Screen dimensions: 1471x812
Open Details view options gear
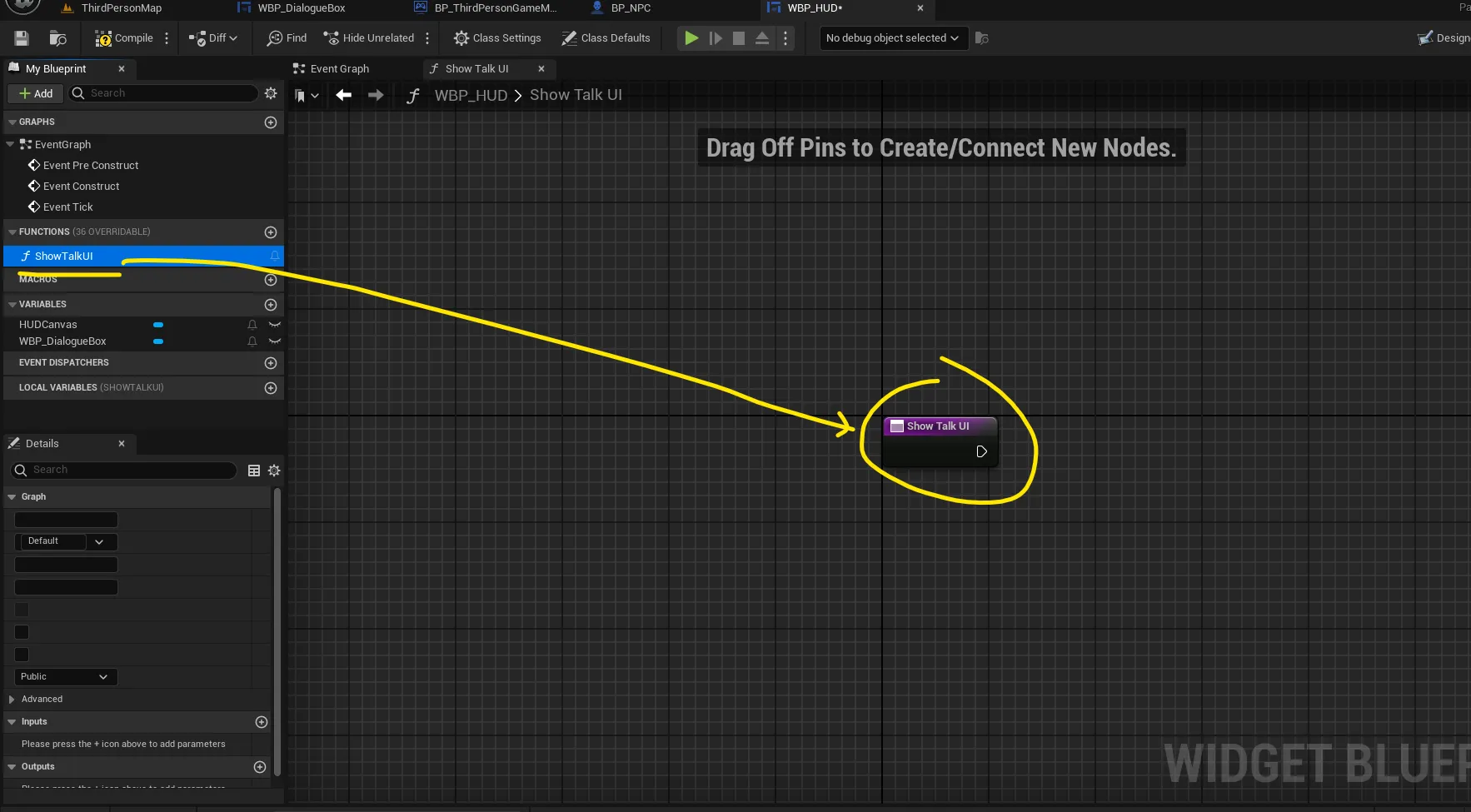[274, 471]
